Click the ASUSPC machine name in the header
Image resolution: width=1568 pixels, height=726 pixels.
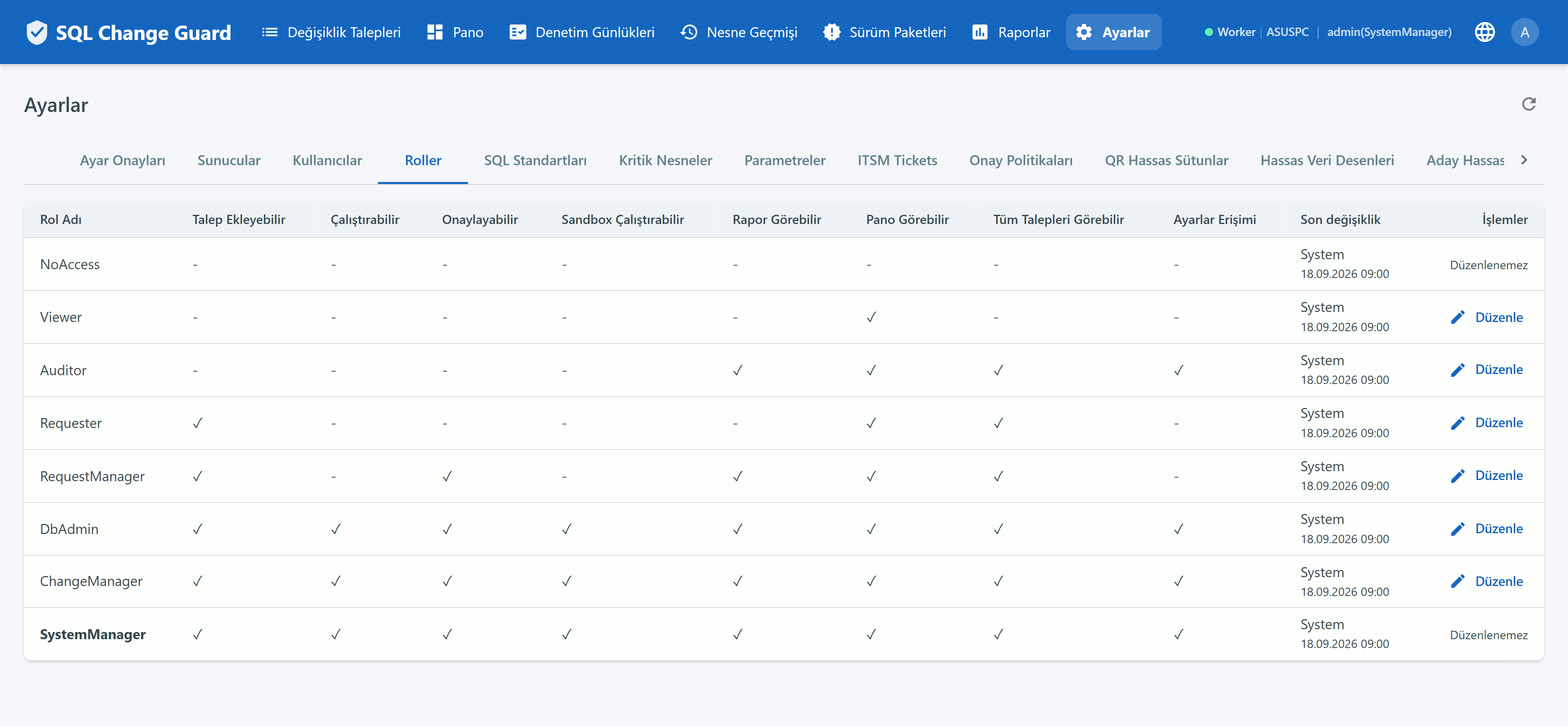1289,32
